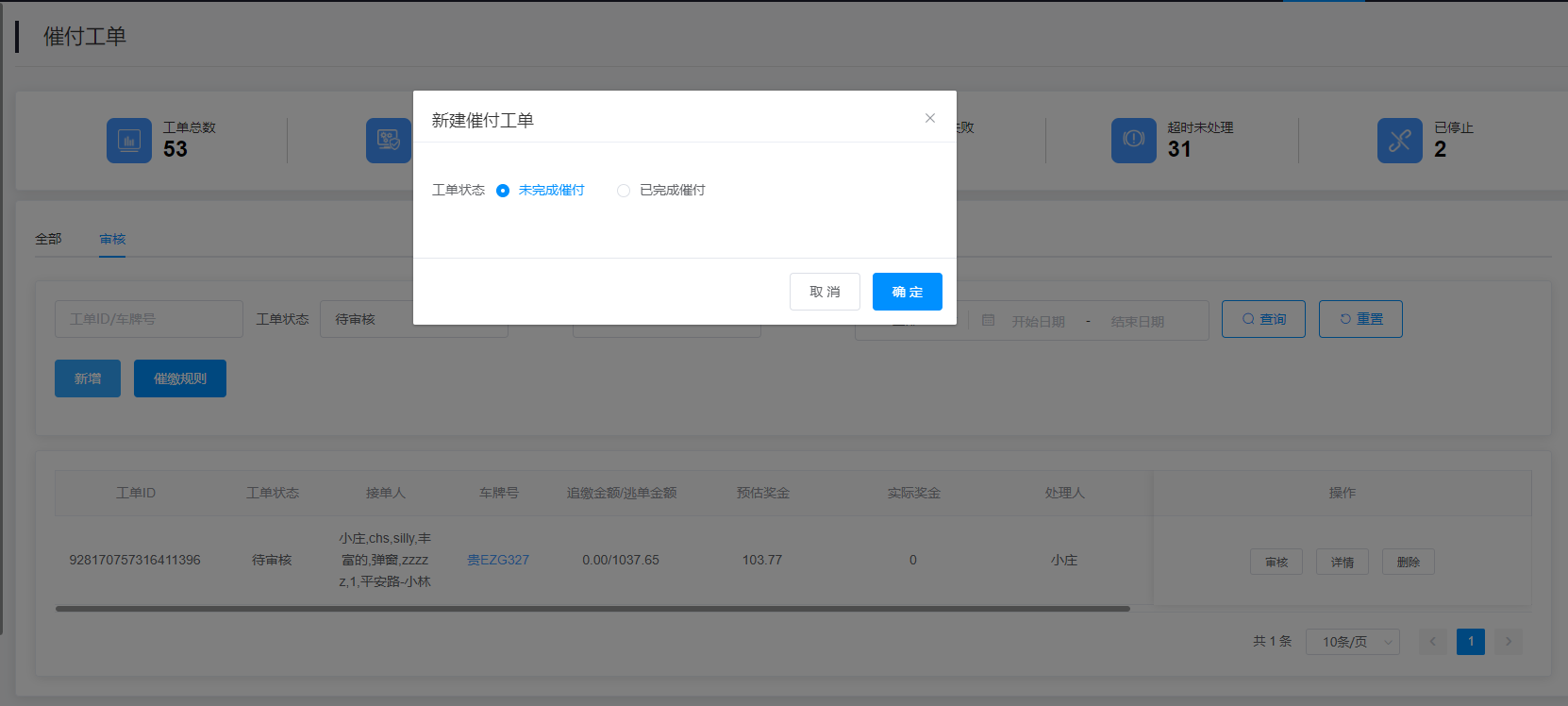Click the 工单总数 statistics icon
This screenshot has height=706, width=1568.
[129, 141]
